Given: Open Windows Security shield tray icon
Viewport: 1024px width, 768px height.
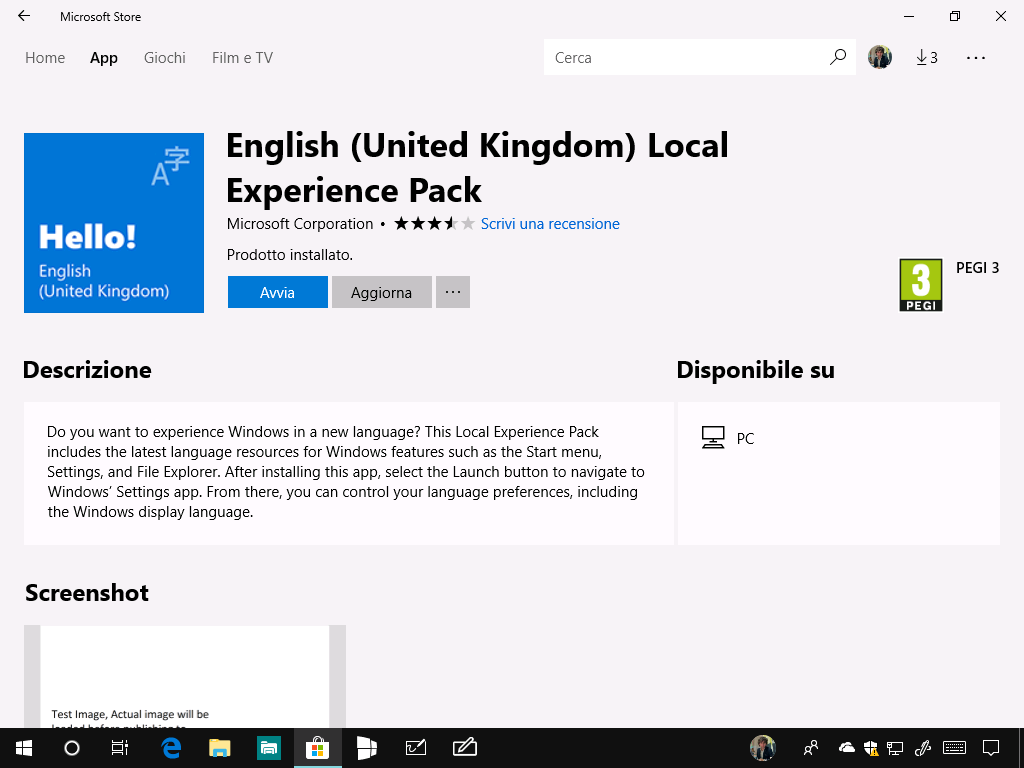Looking at the screenshot, I should 871,748.
